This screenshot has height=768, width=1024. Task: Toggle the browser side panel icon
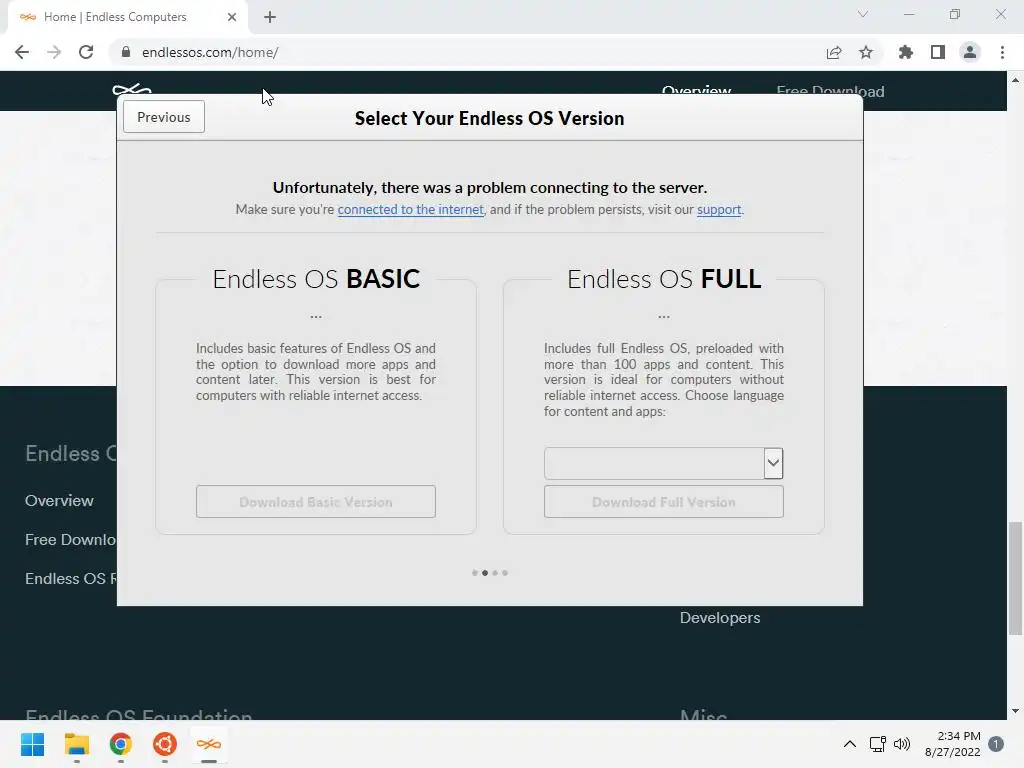click(x=938, y=52)
